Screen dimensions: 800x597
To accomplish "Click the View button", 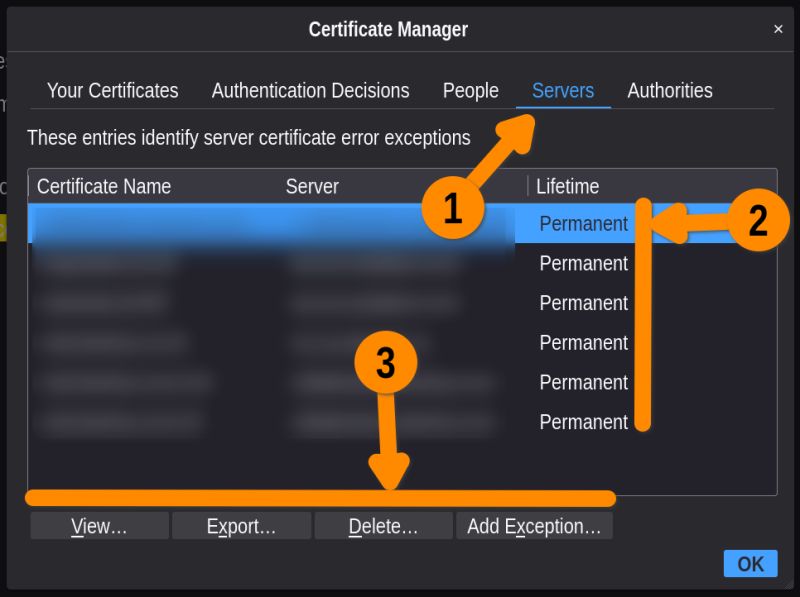I will (x=98, y=525).
